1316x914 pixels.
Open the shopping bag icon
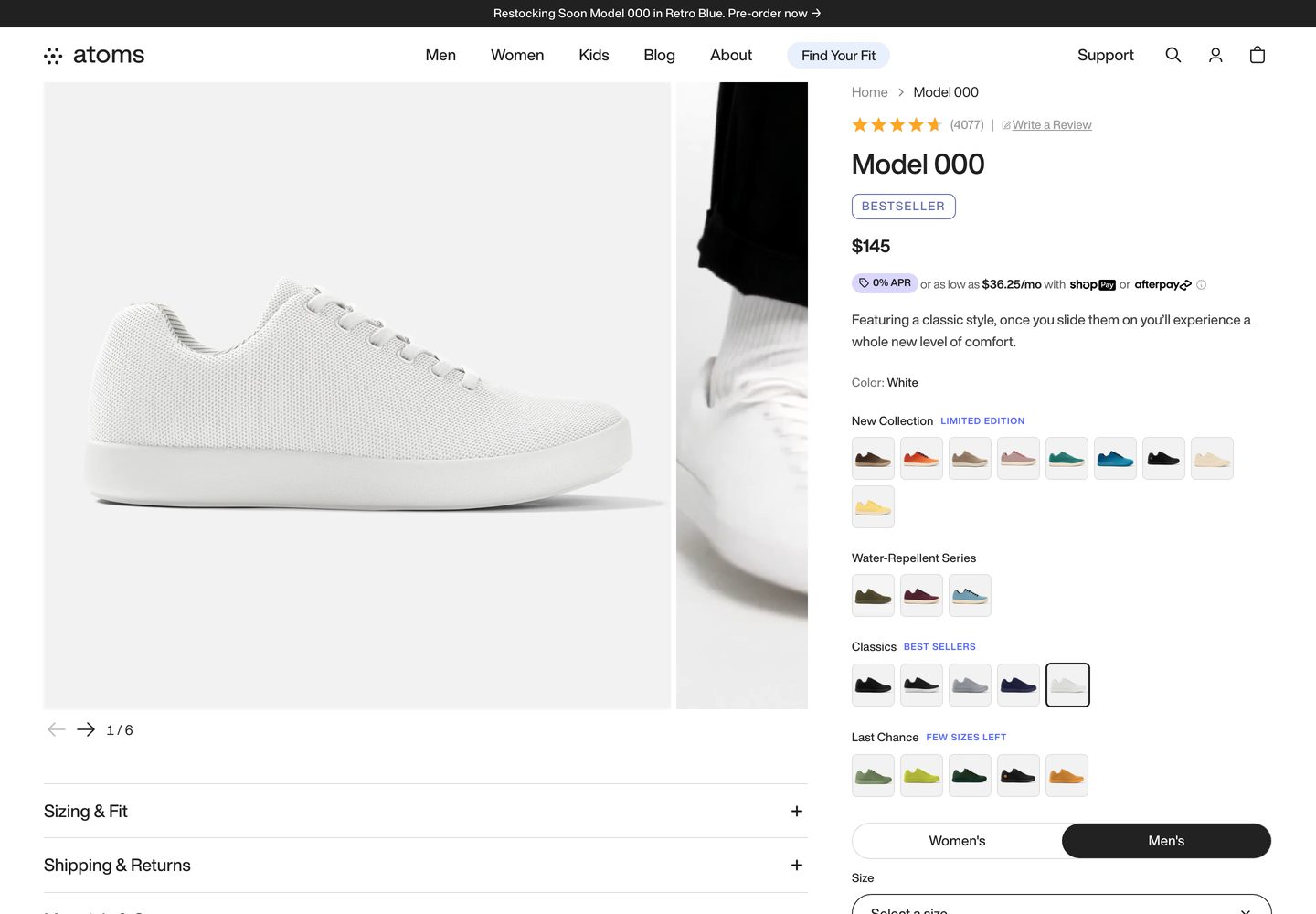(1258, 55)
